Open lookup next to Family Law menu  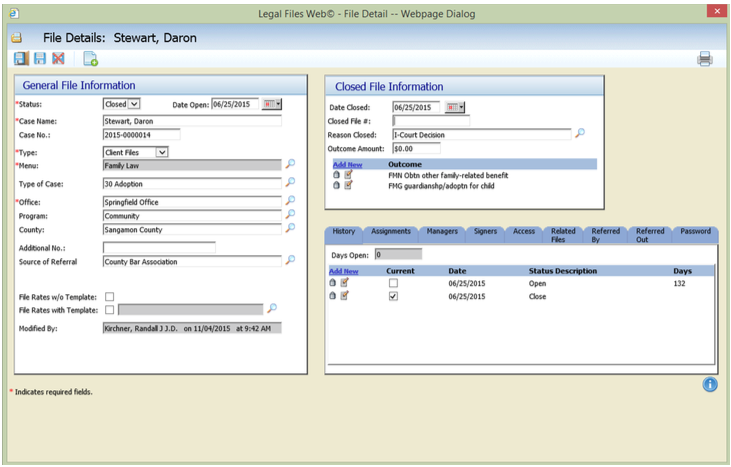[x=290, y=164]
